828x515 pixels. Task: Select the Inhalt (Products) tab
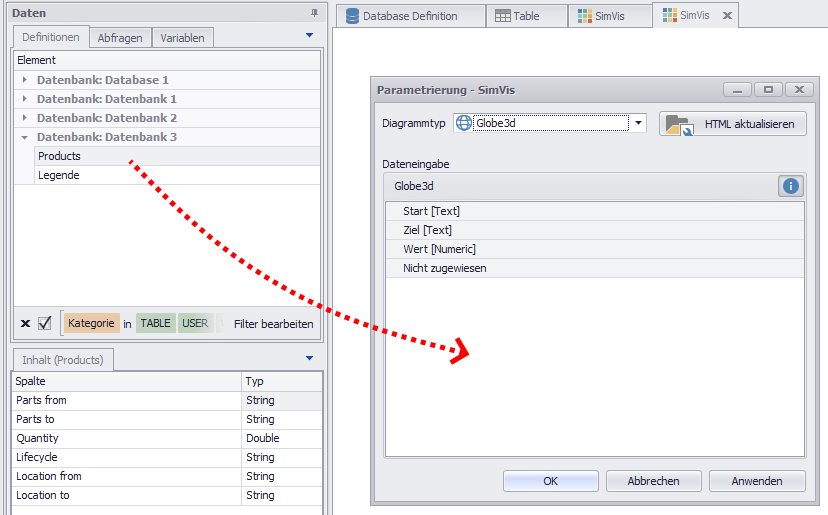click(63, 360)
